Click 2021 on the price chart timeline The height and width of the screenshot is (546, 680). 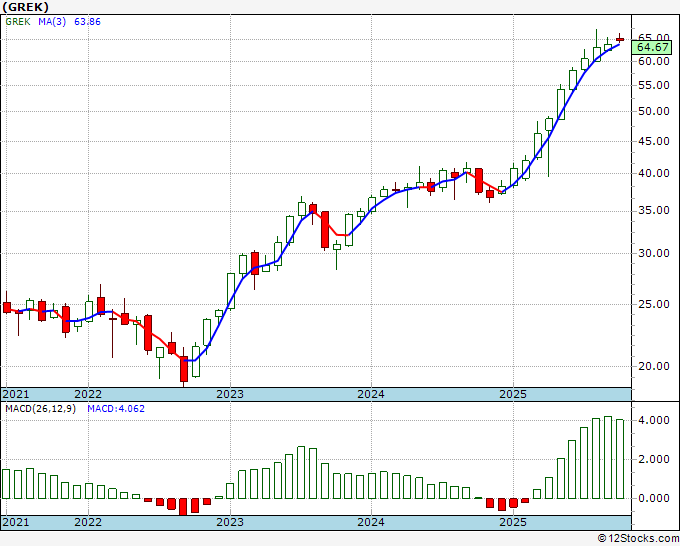[16, 394]
